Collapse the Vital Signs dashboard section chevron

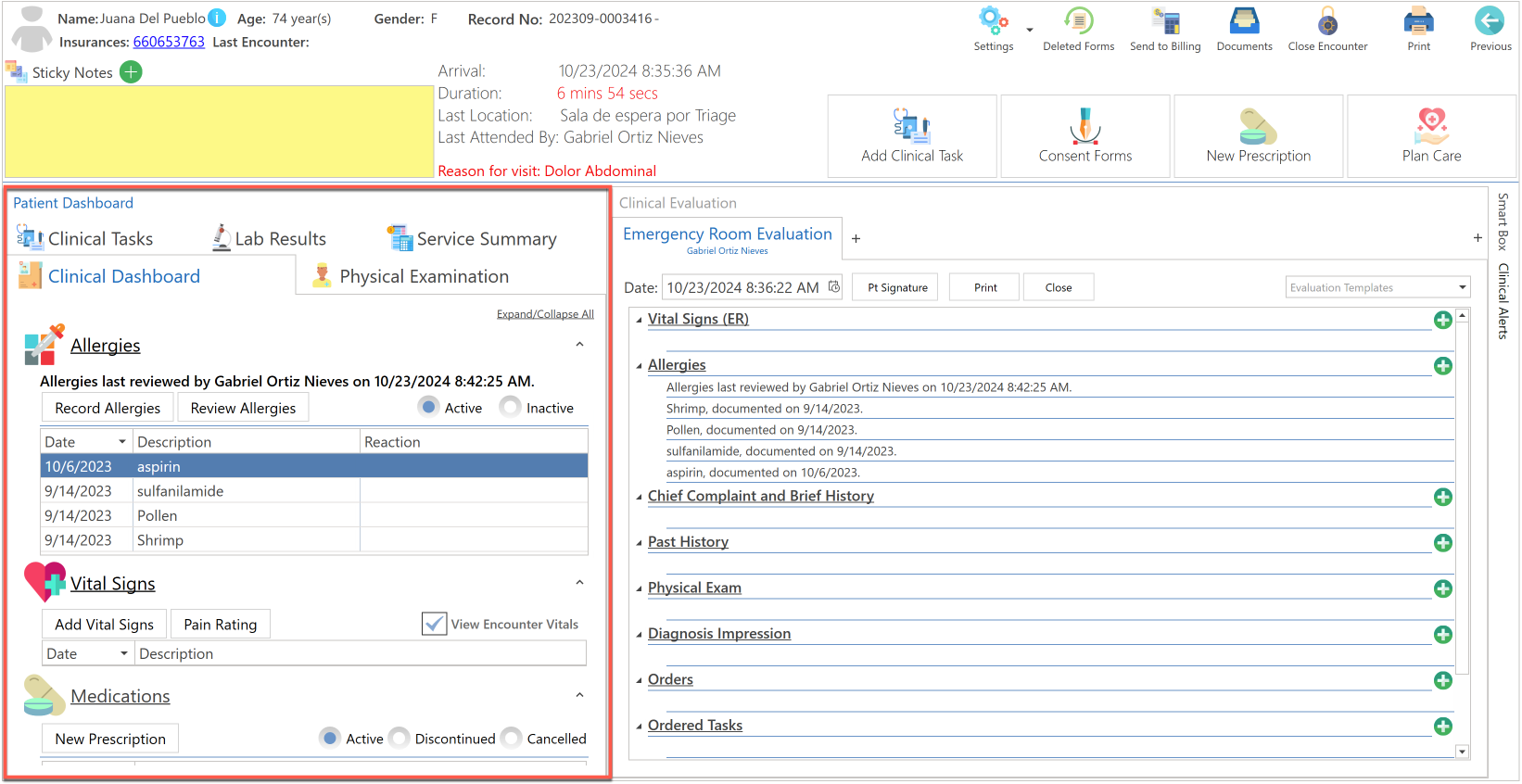pyautogui.click(x=579, y=583)
